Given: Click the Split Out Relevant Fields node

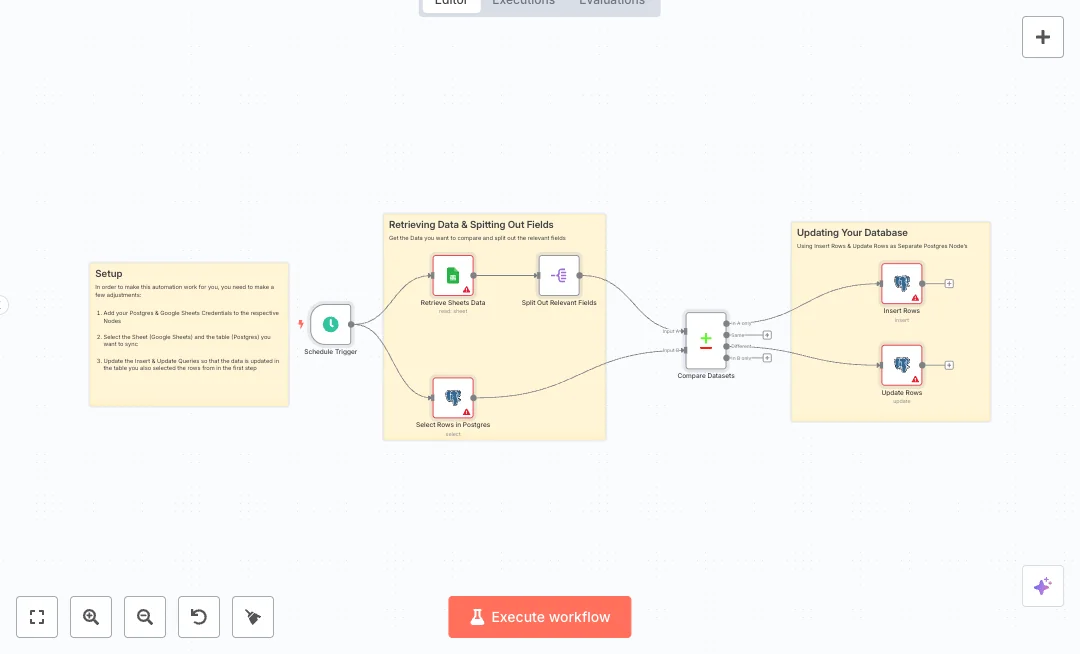Looking at the screenshot, I should click(558, 275).
